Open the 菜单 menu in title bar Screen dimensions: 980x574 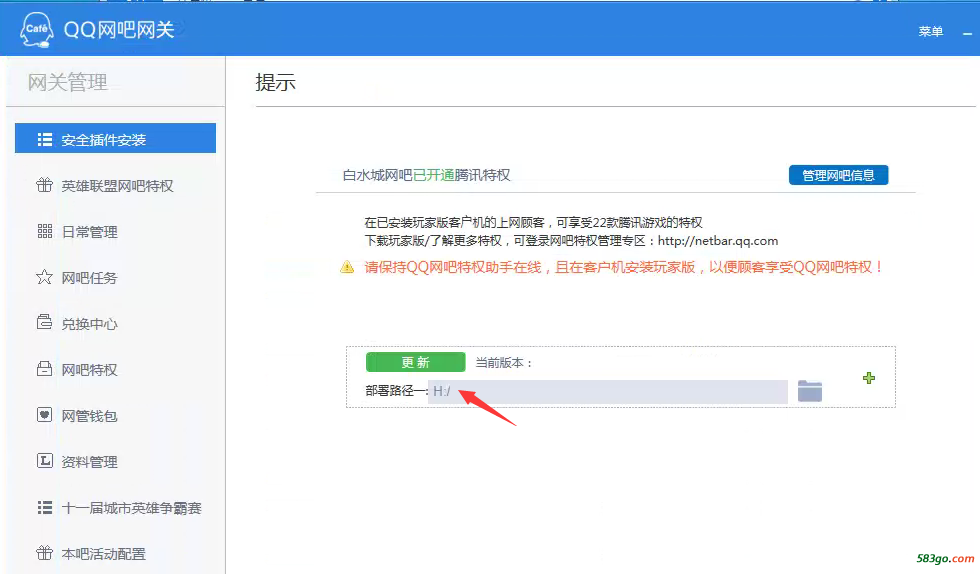coord(930,31)
